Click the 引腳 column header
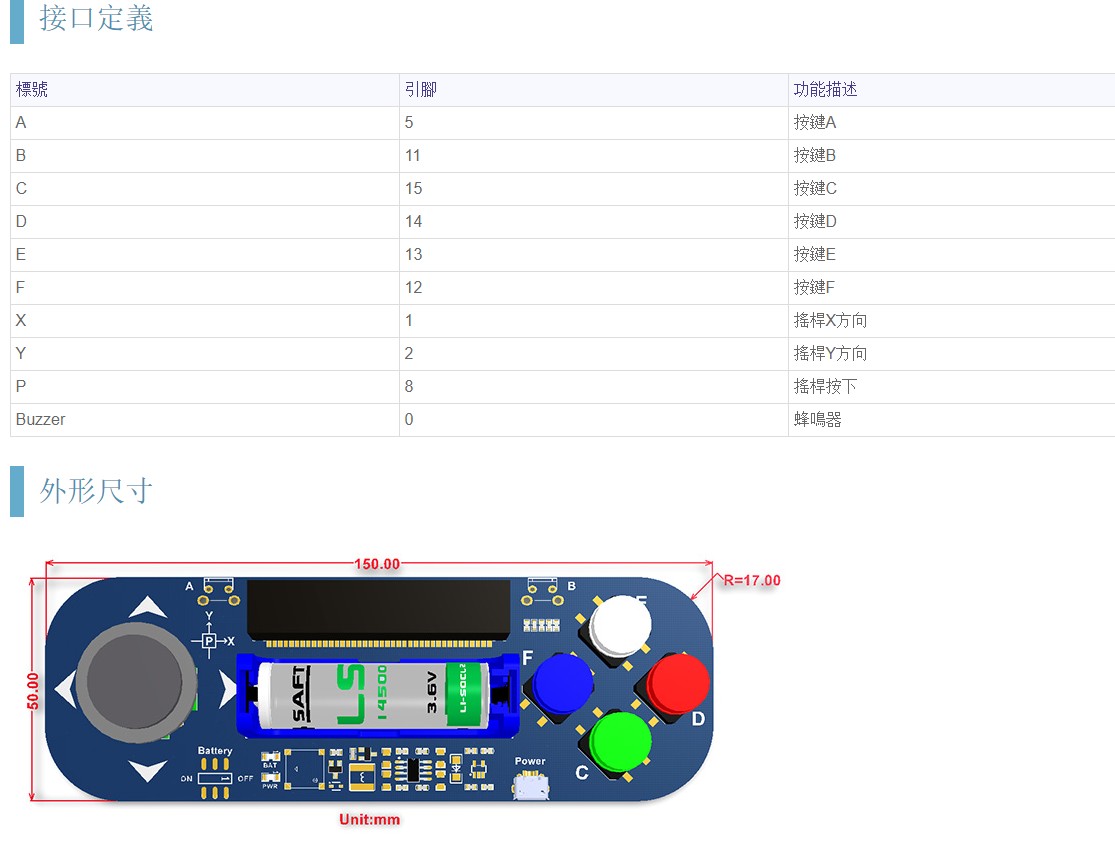This screenshot has height=847, width=1115. 594,90
